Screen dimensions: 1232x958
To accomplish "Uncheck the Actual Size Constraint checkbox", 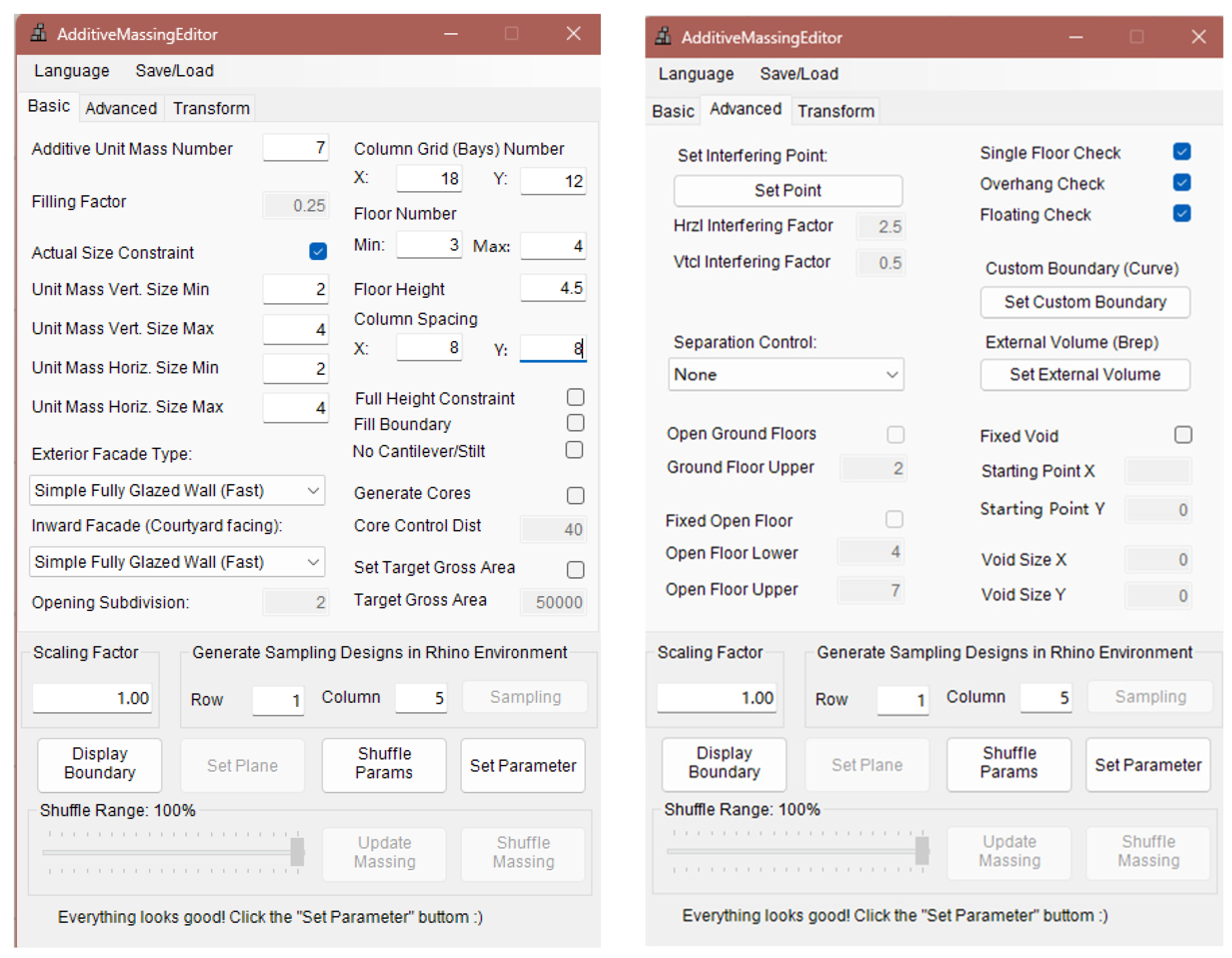I will (x=318, y=252).
